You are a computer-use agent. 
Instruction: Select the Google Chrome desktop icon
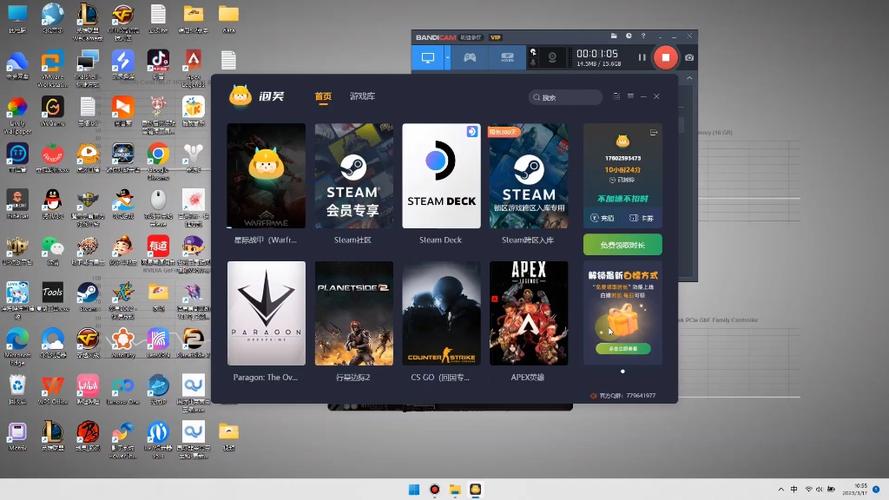click(x=158, y=154)
